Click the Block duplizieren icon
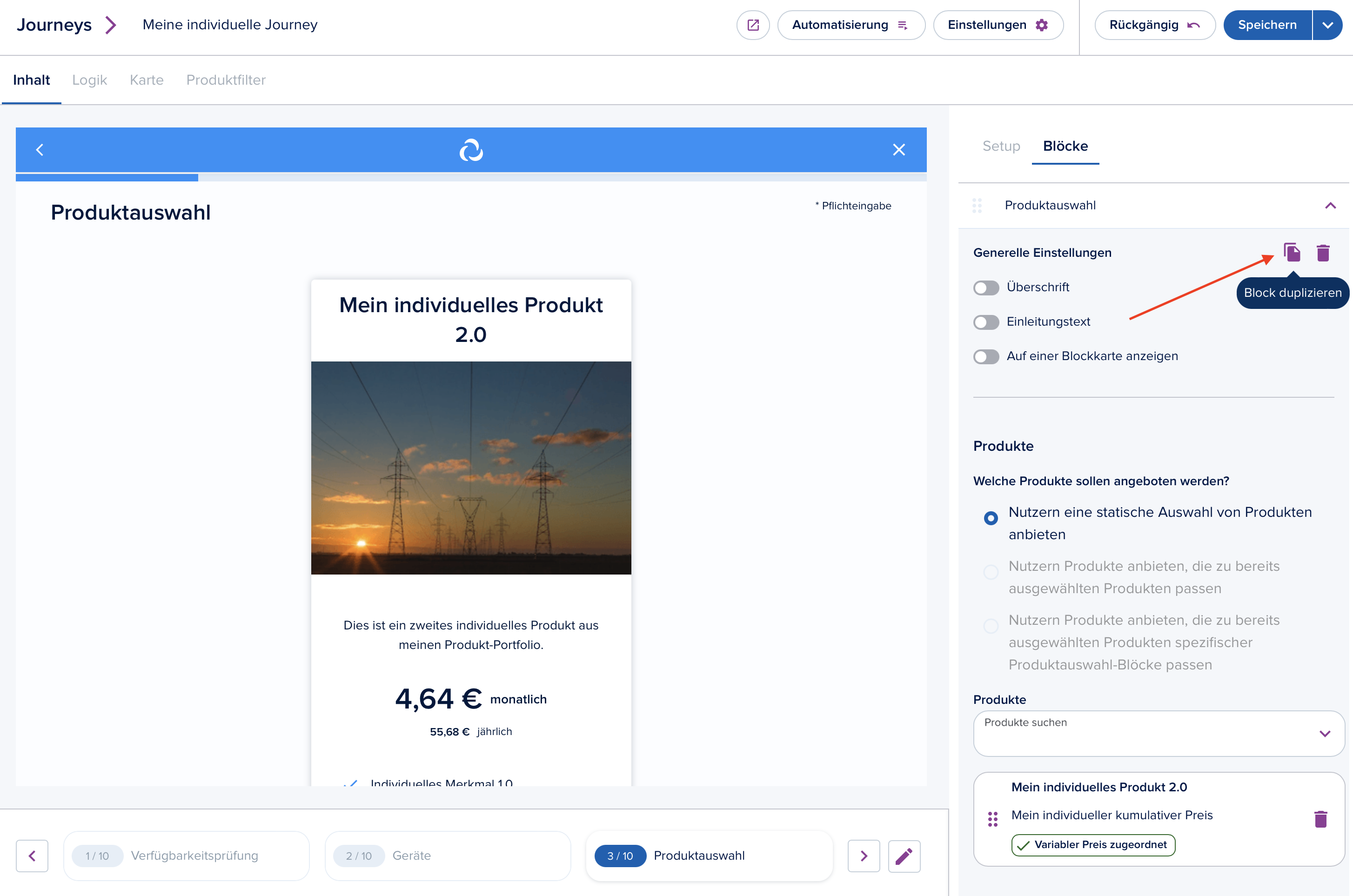Image resolution: width=1353 pixels, height=896 pixels. click(x=1291, y=252)
